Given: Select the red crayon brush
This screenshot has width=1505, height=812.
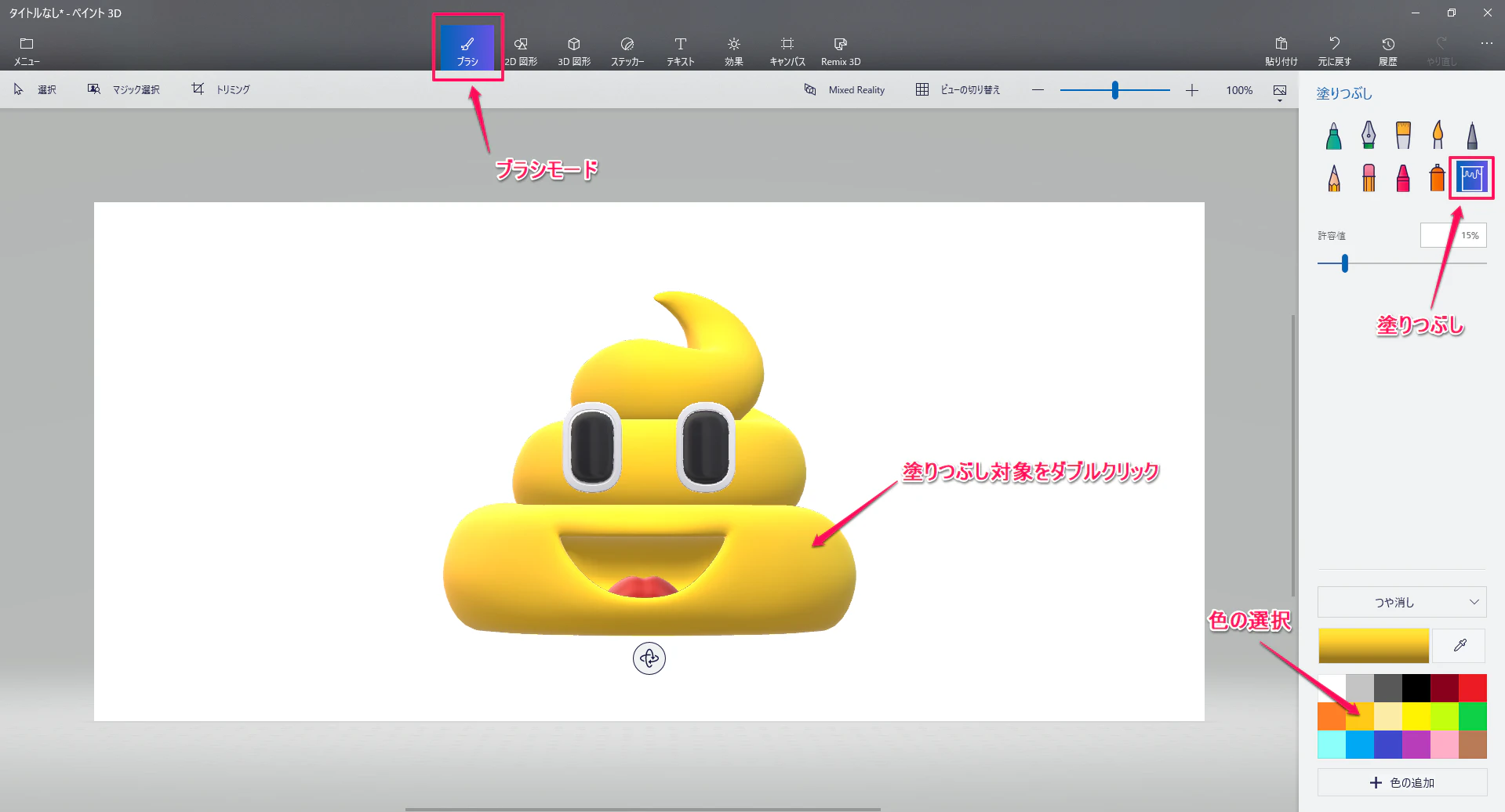Looking at the screenshot, I should (x=1403, y=178).
